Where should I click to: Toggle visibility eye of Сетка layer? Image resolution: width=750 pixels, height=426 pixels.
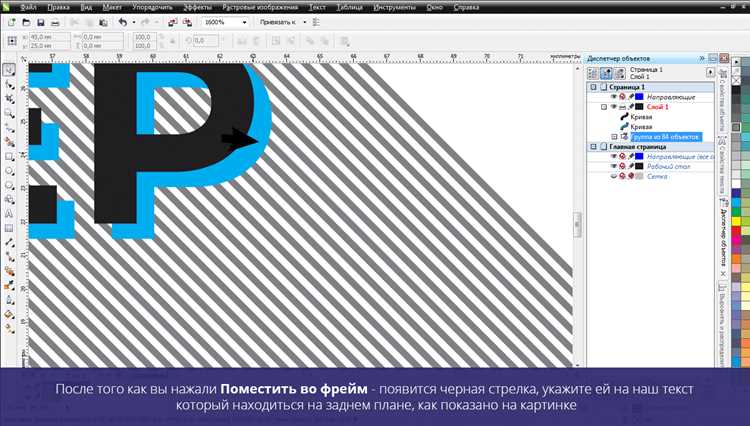614,176
